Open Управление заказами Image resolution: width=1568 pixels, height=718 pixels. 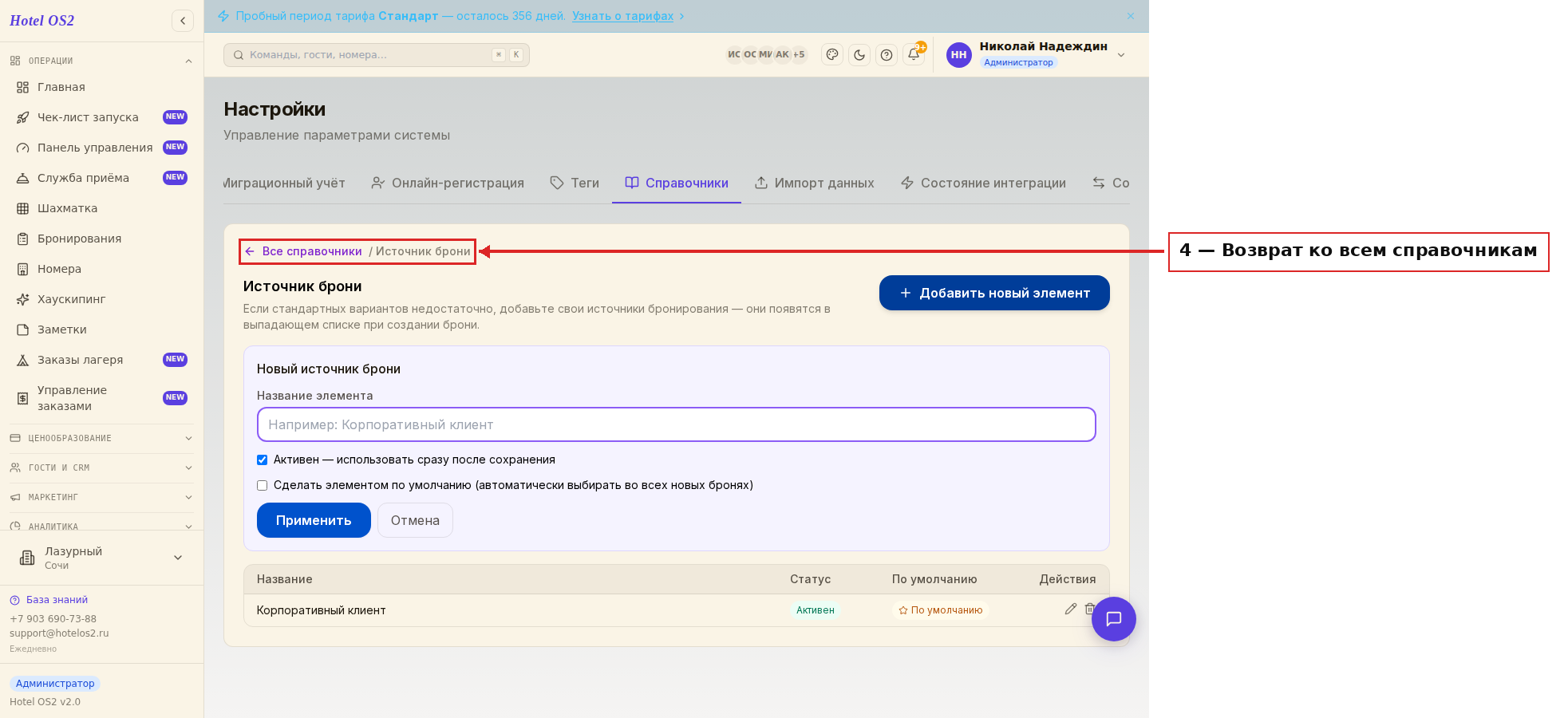(x=101, y=398)
